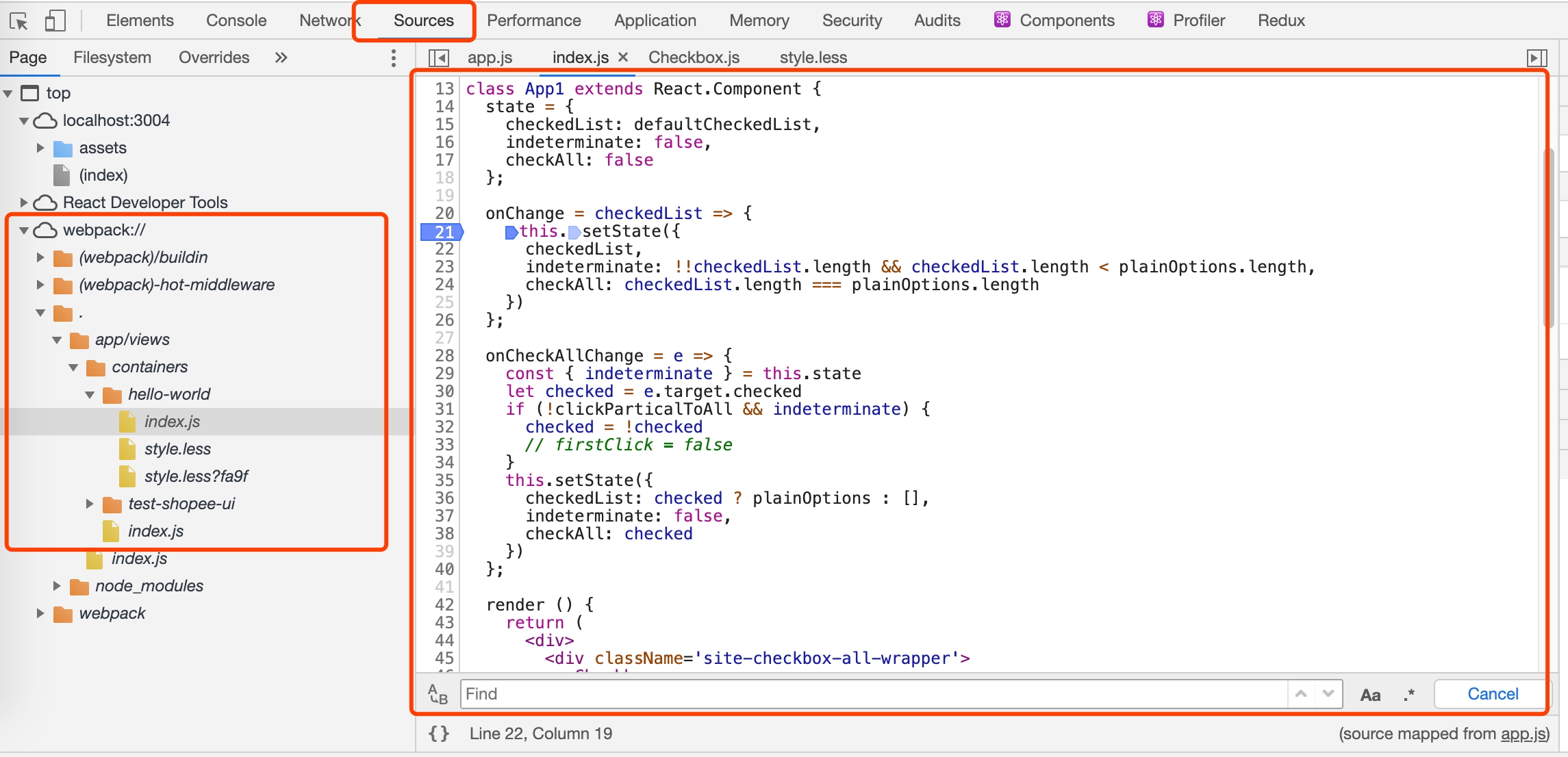Pretty print with the curly braces icon
Screen dimensions: 1568x757
[x=438, y=734]
